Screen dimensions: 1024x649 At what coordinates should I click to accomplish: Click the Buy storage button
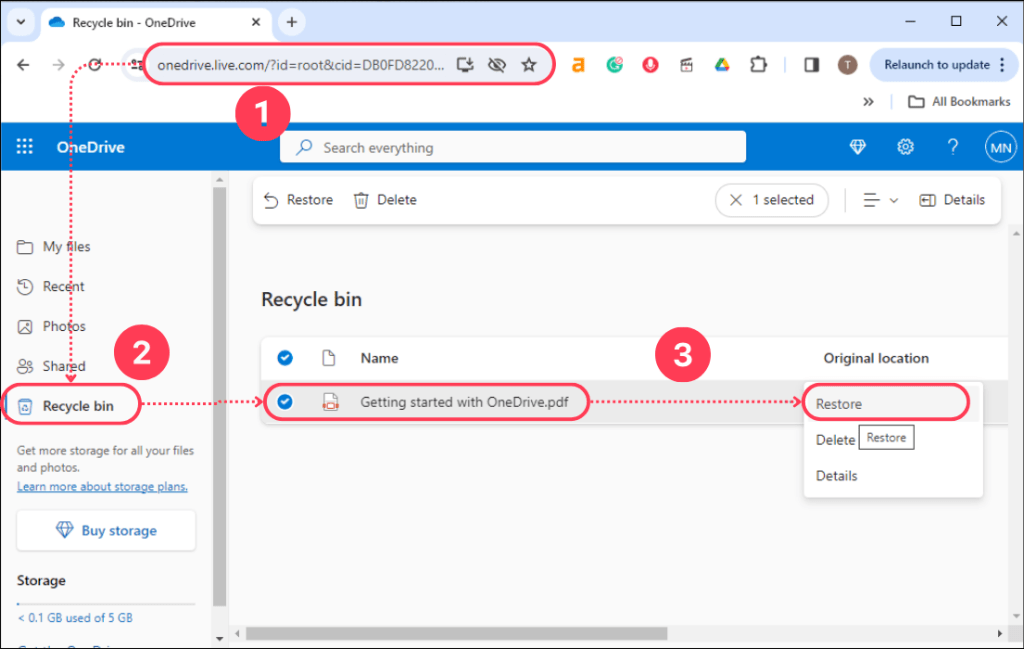pyautogui.click(x=106, y=530)
